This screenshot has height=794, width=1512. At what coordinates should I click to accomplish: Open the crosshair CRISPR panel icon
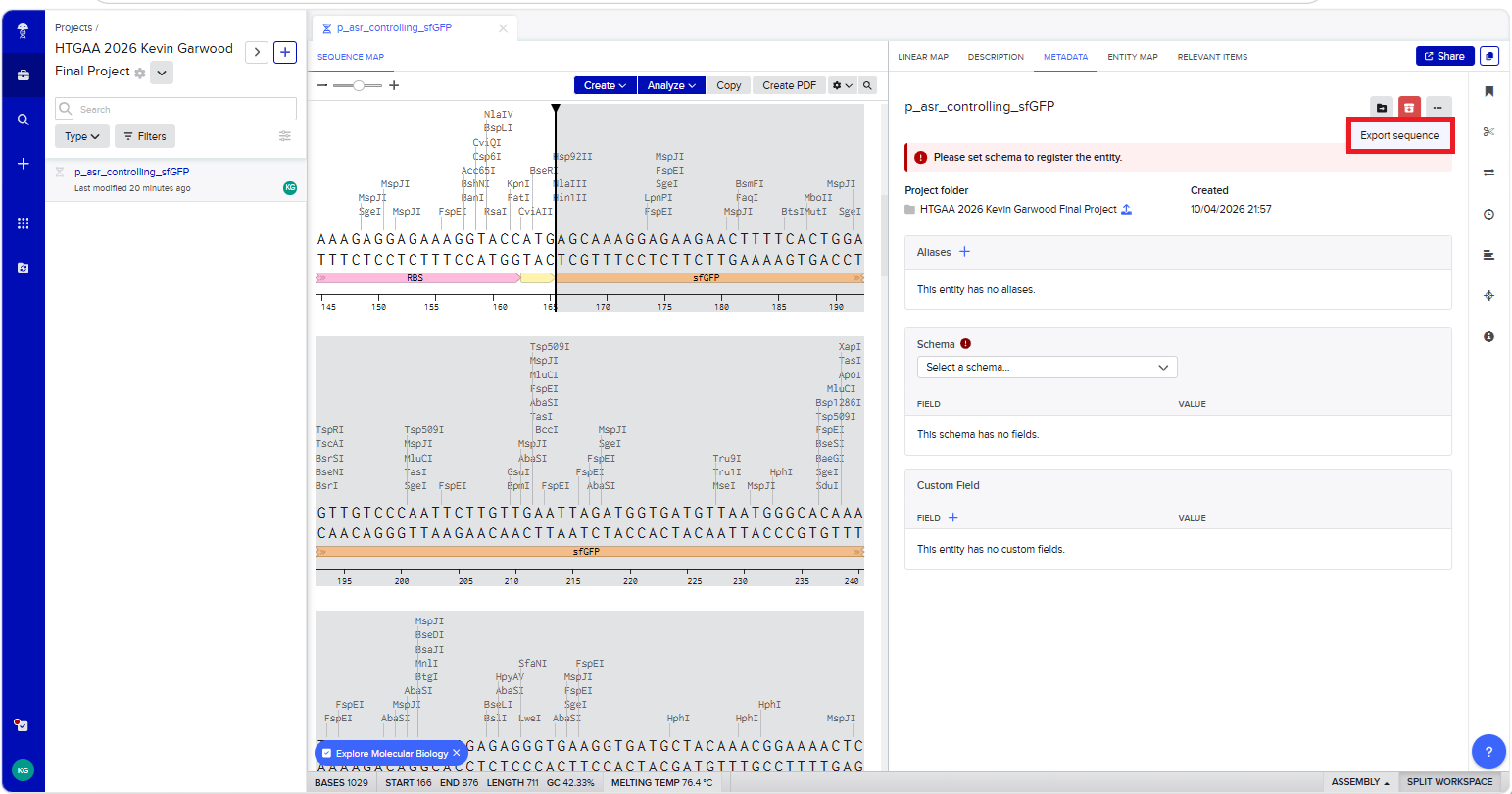pos(1489,295)
